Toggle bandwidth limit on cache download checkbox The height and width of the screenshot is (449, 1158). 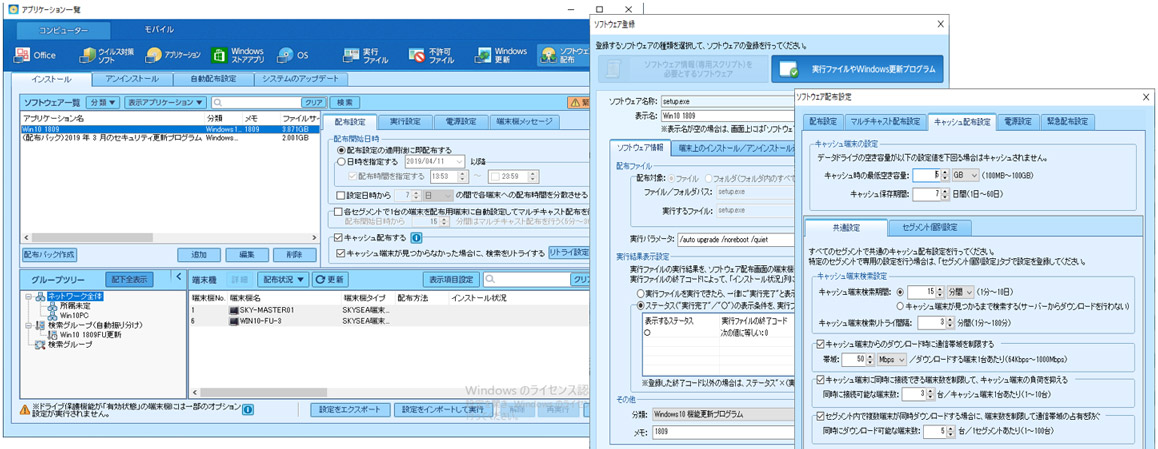point(821,344)
